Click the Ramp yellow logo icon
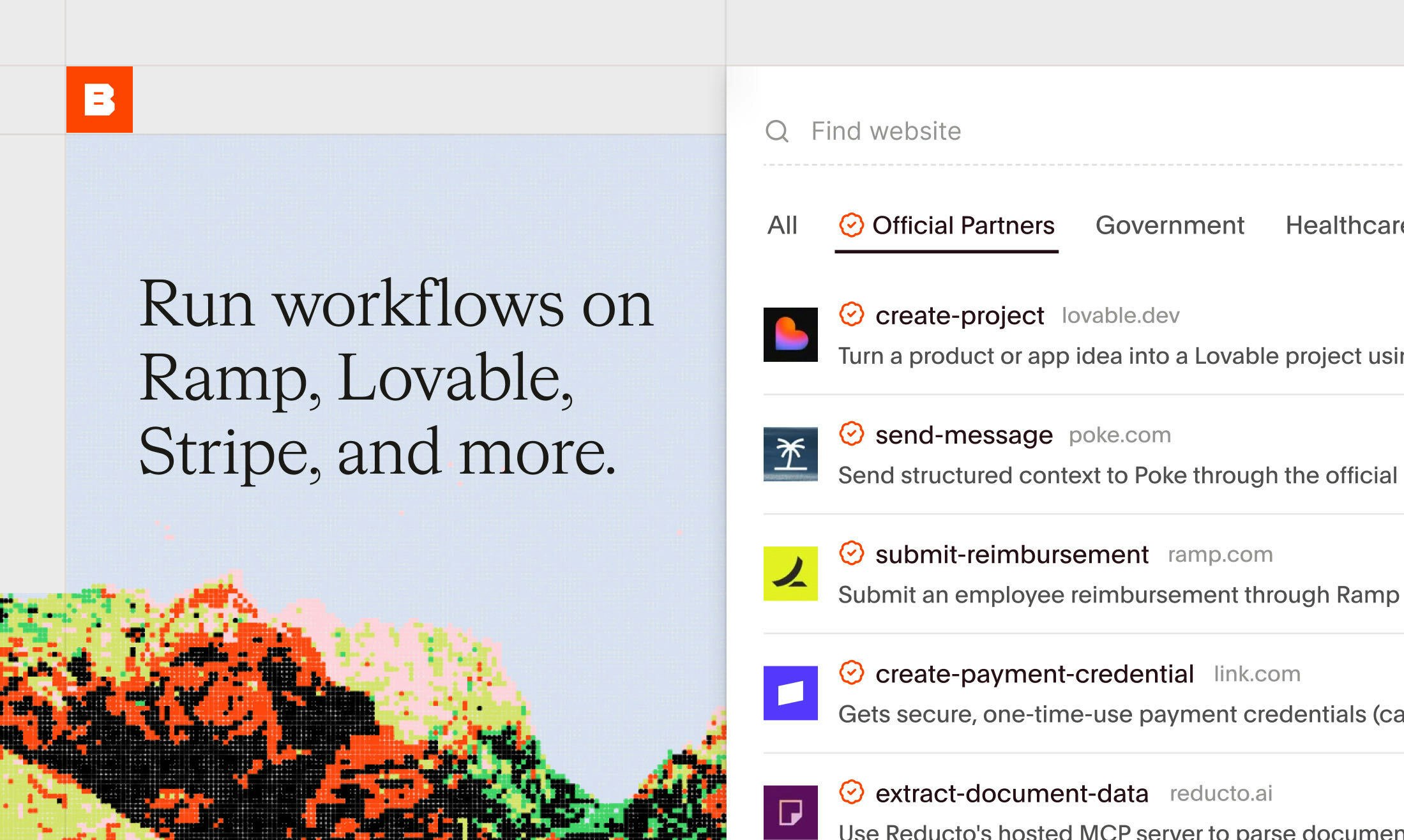Viewport: 1404px width, 840px height. click(790, 573)
